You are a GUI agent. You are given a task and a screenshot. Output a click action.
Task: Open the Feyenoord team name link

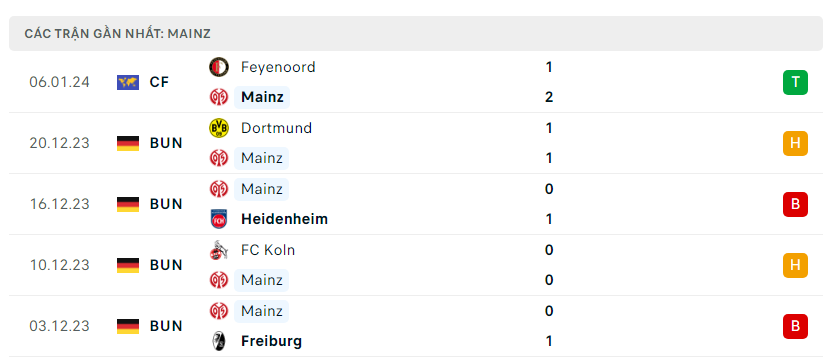(278, 67)
